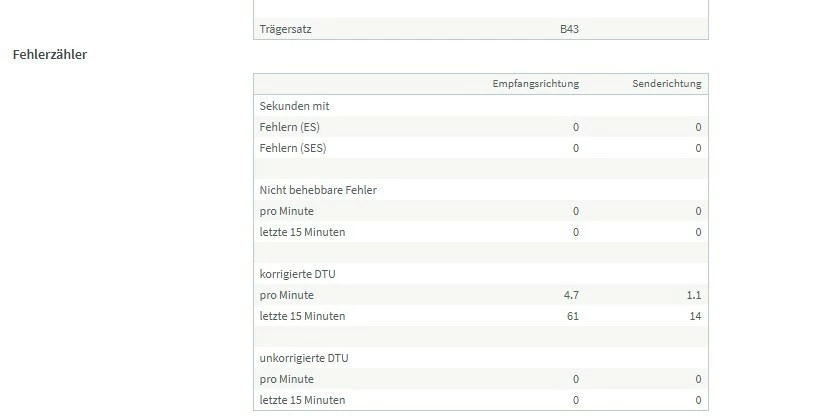Select the Nicht behebbare Fehler heading
The image size is (815, 420).
tap(318, 190)
